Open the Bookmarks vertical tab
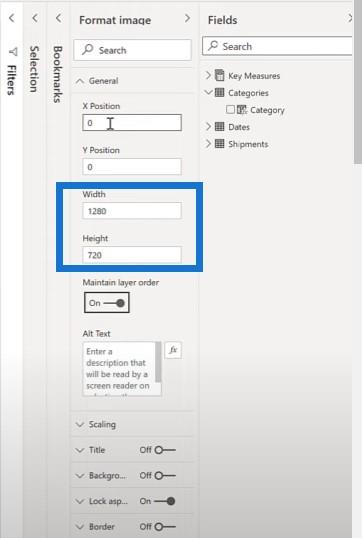 [x=58, y=74]
